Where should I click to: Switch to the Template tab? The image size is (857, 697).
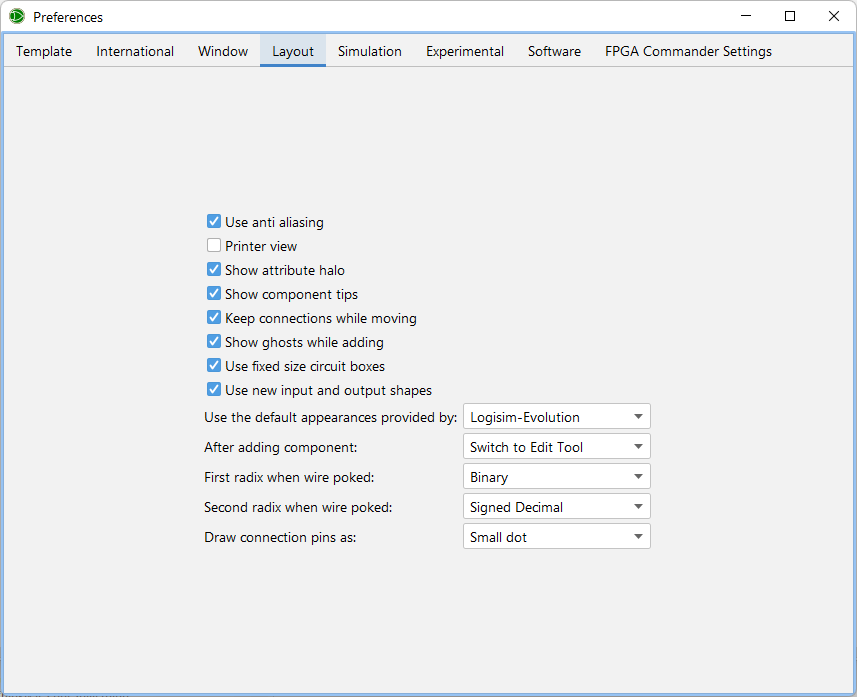coord(43,50)
